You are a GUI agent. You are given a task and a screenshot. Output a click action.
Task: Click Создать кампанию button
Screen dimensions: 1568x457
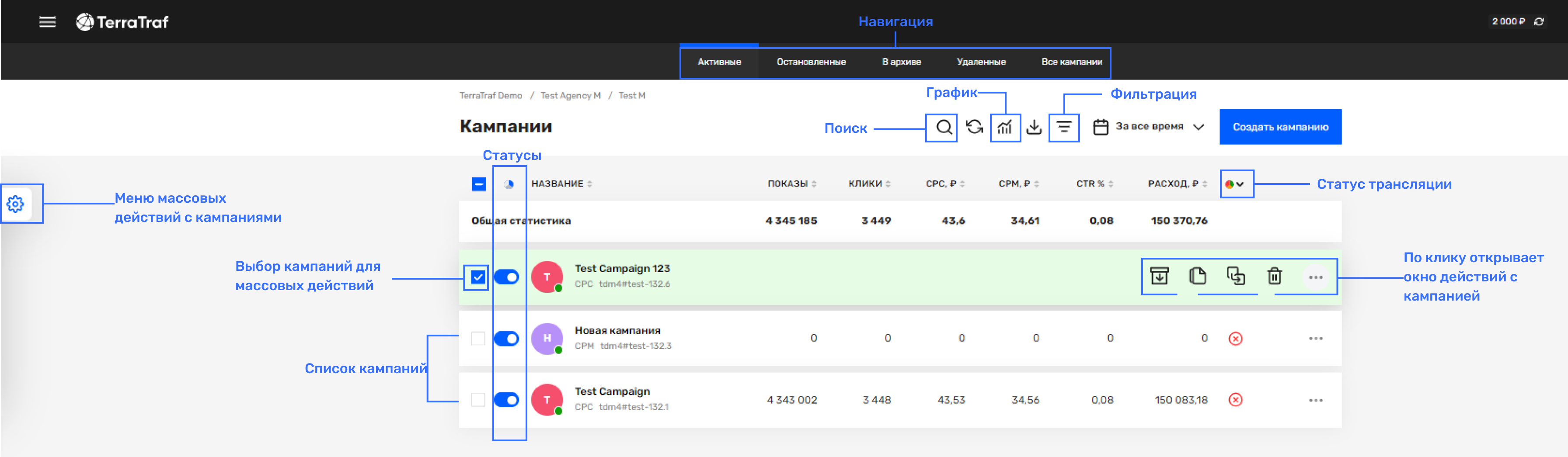(1280, 127)
